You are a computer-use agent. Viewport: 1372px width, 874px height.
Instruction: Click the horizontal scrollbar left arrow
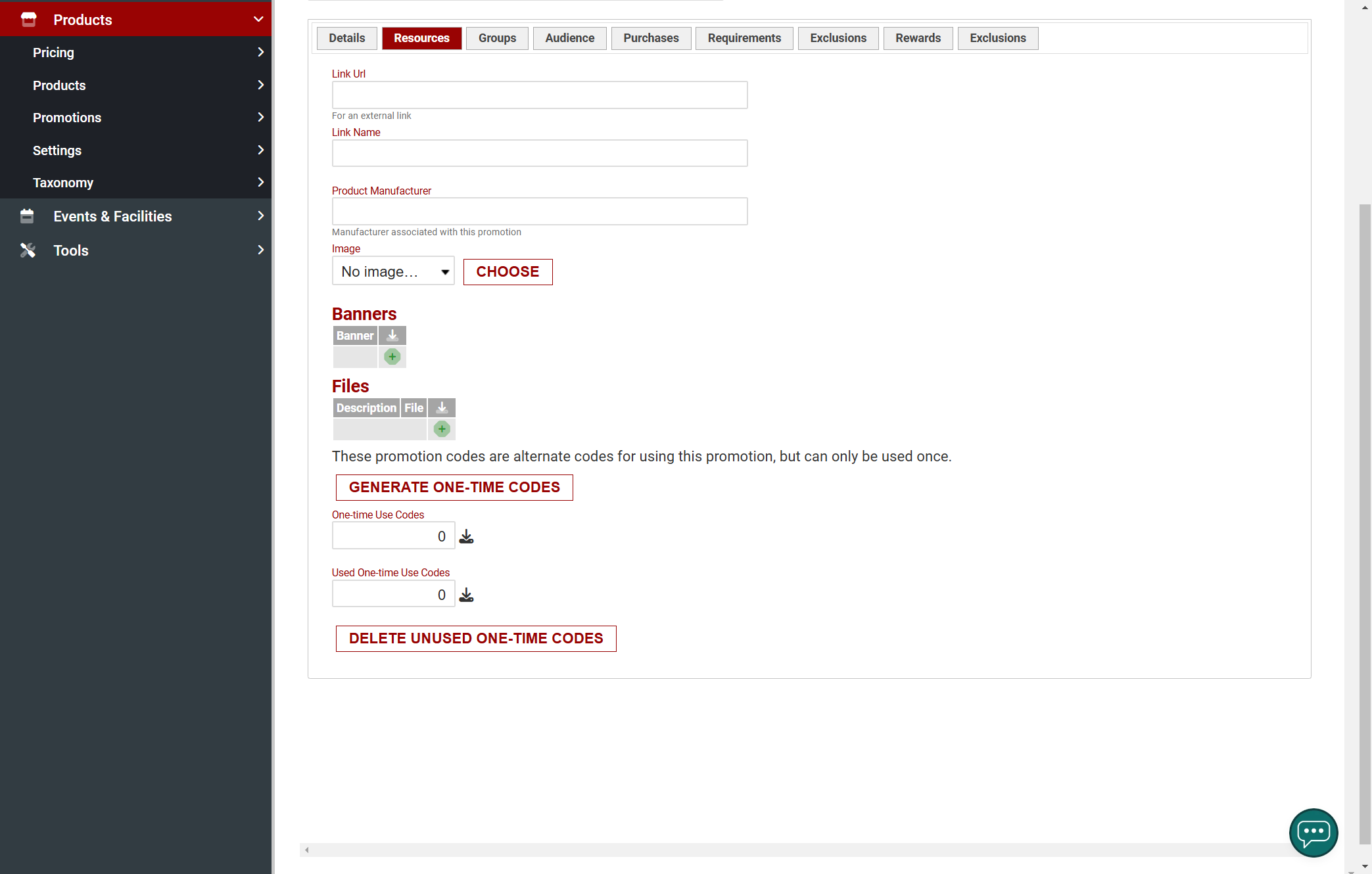click(306, 850)
